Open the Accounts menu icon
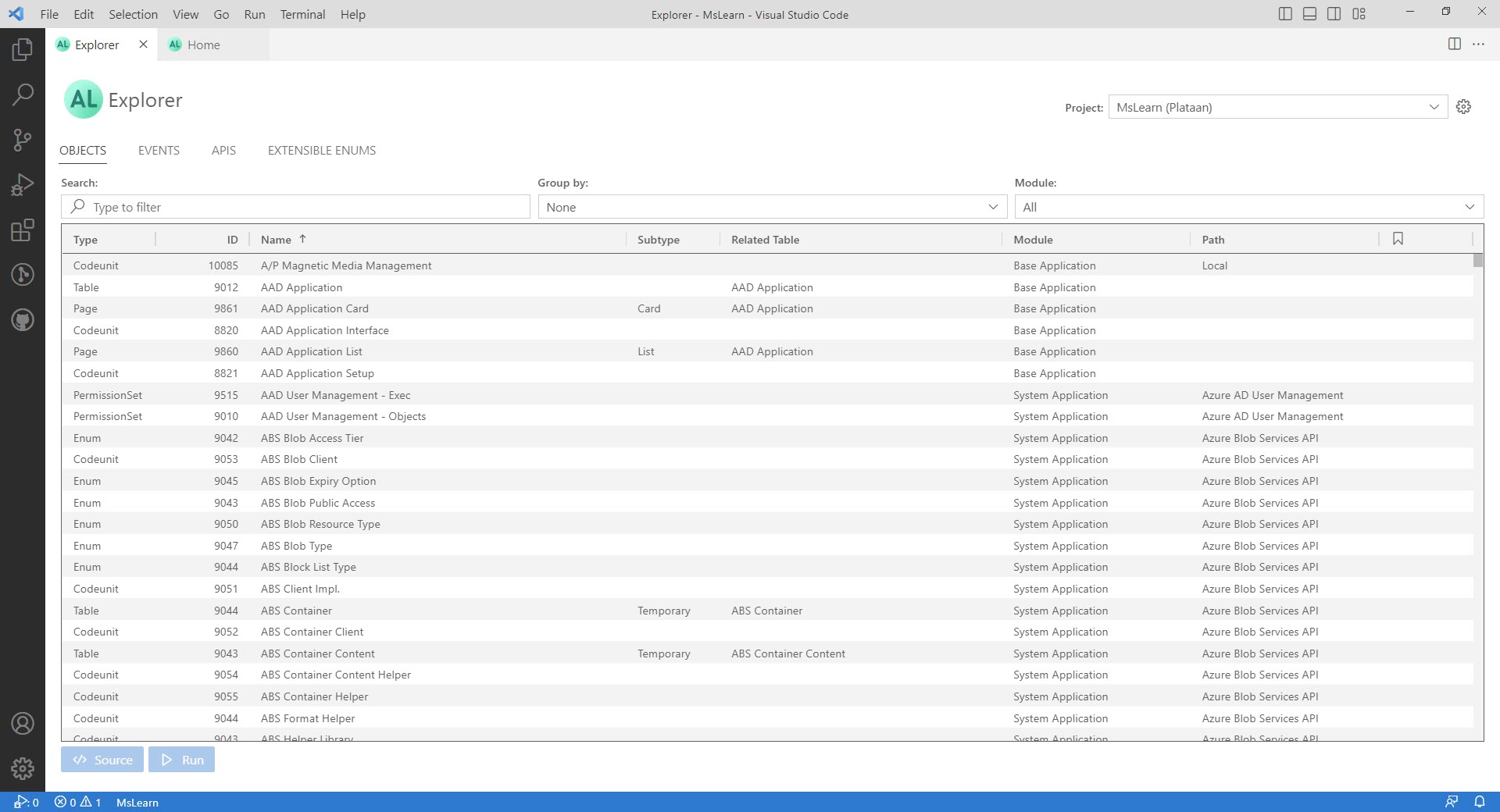This screenshot has width=1500, height=812. (23, 724)
